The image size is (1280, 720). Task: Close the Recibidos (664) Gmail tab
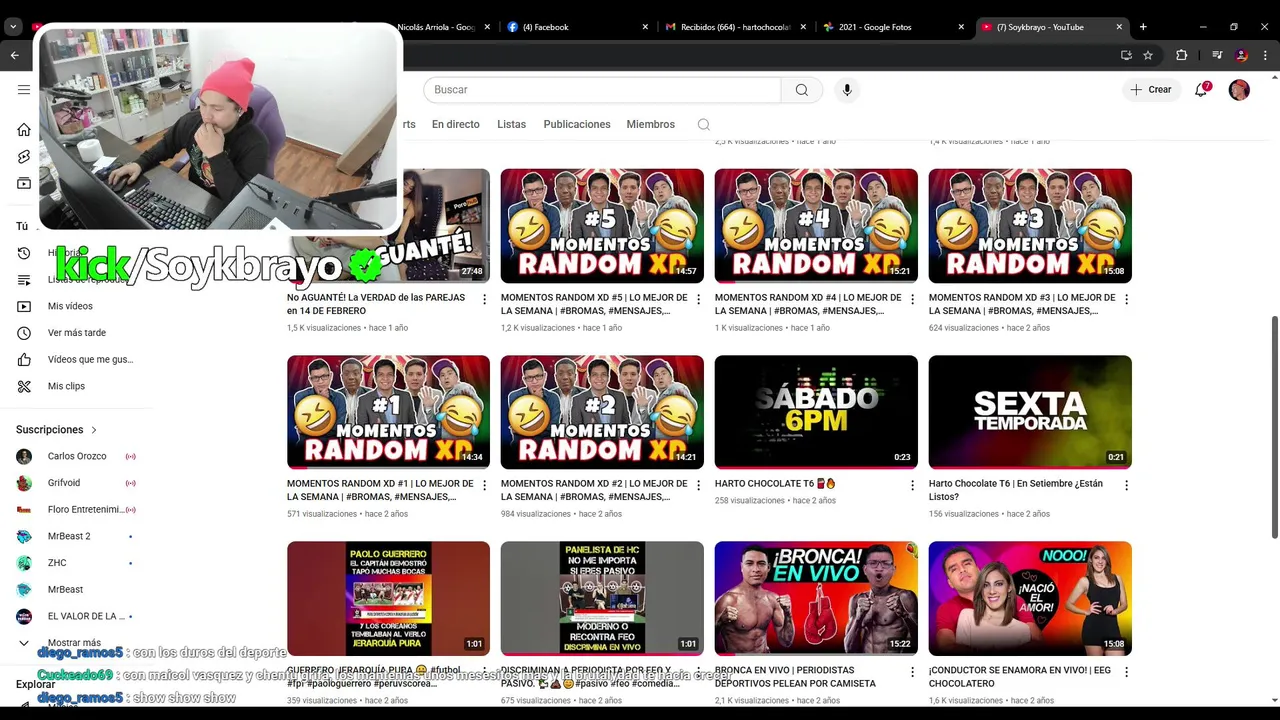pyautogui.click(x=803, y=27)
